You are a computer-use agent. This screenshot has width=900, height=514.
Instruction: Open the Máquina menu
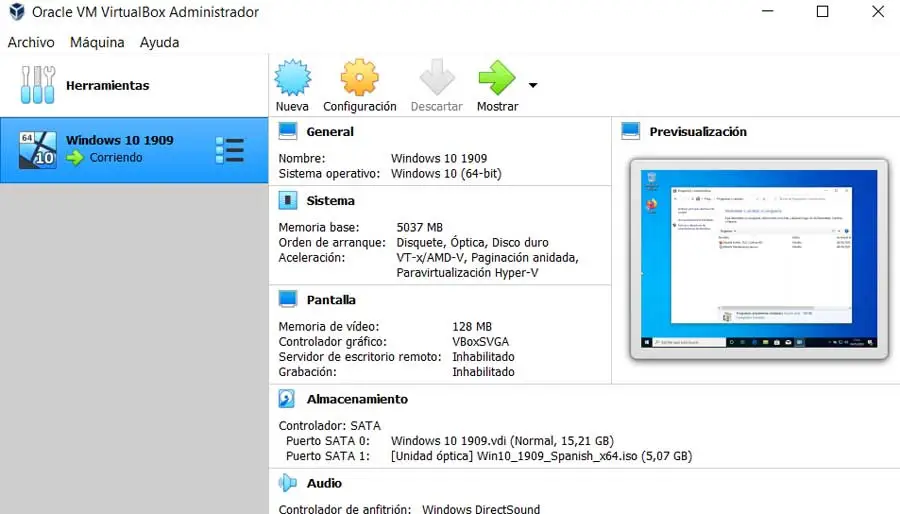(x=97, y=42)
